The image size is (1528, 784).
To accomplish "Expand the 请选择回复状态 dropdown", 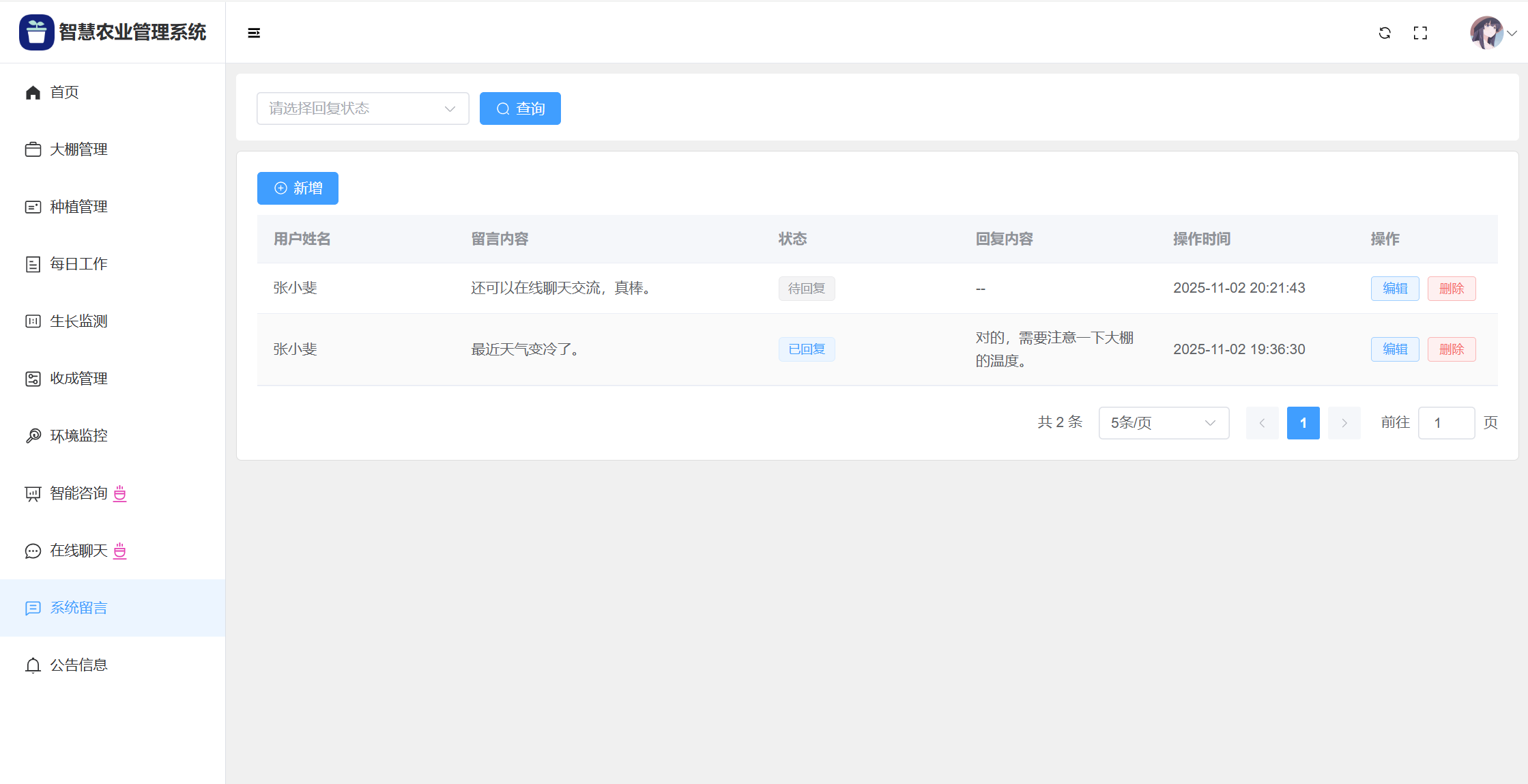I will (x=362, y=108).
